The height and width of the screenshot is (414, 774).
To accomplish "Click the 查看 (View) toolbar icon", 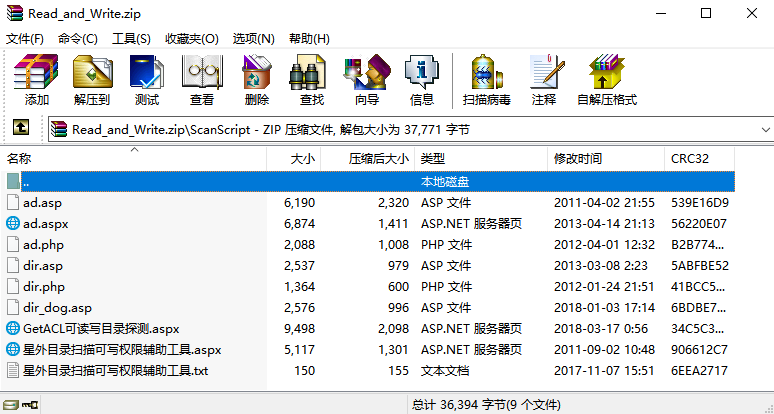I will coord(202,72).
